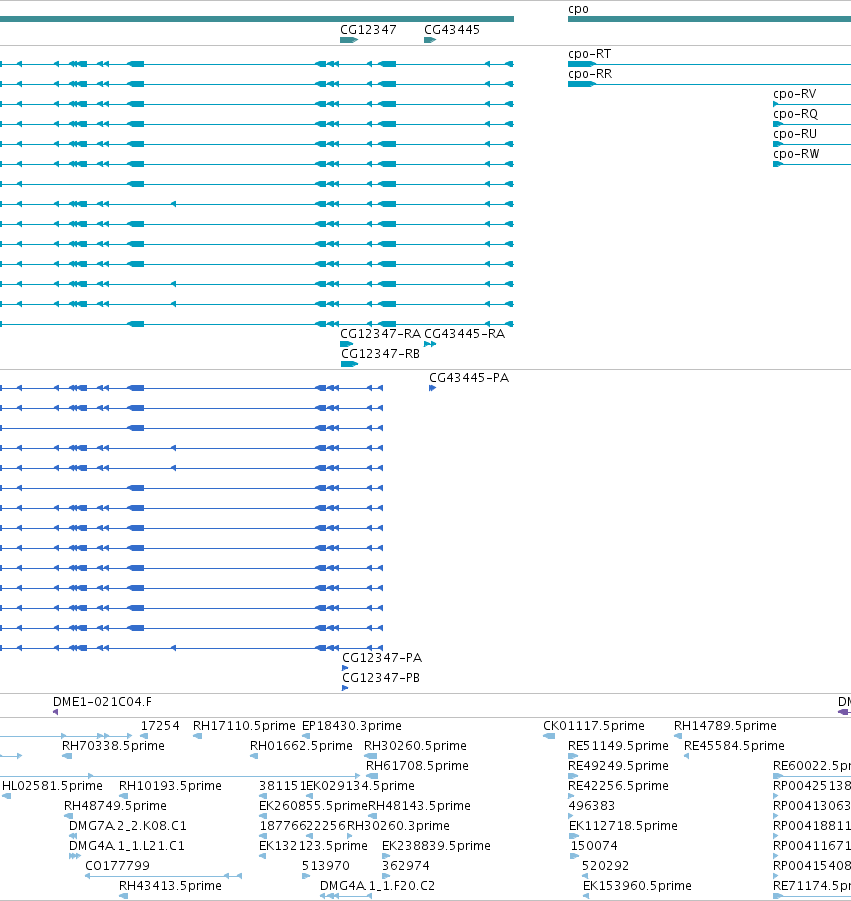Click the cpo gene label
Image resolution: width=851 pixels, height=901 pixels.
pos(578,9)
